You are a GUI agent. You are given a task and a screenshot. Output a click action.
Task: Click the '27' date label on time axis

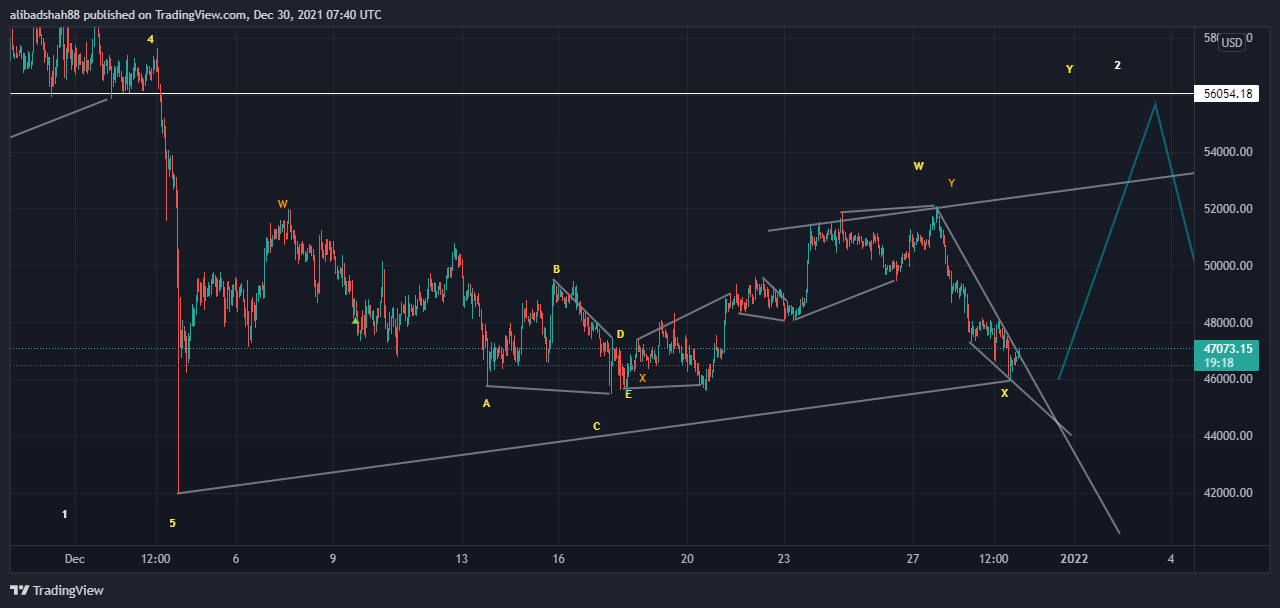click(913, 558)
